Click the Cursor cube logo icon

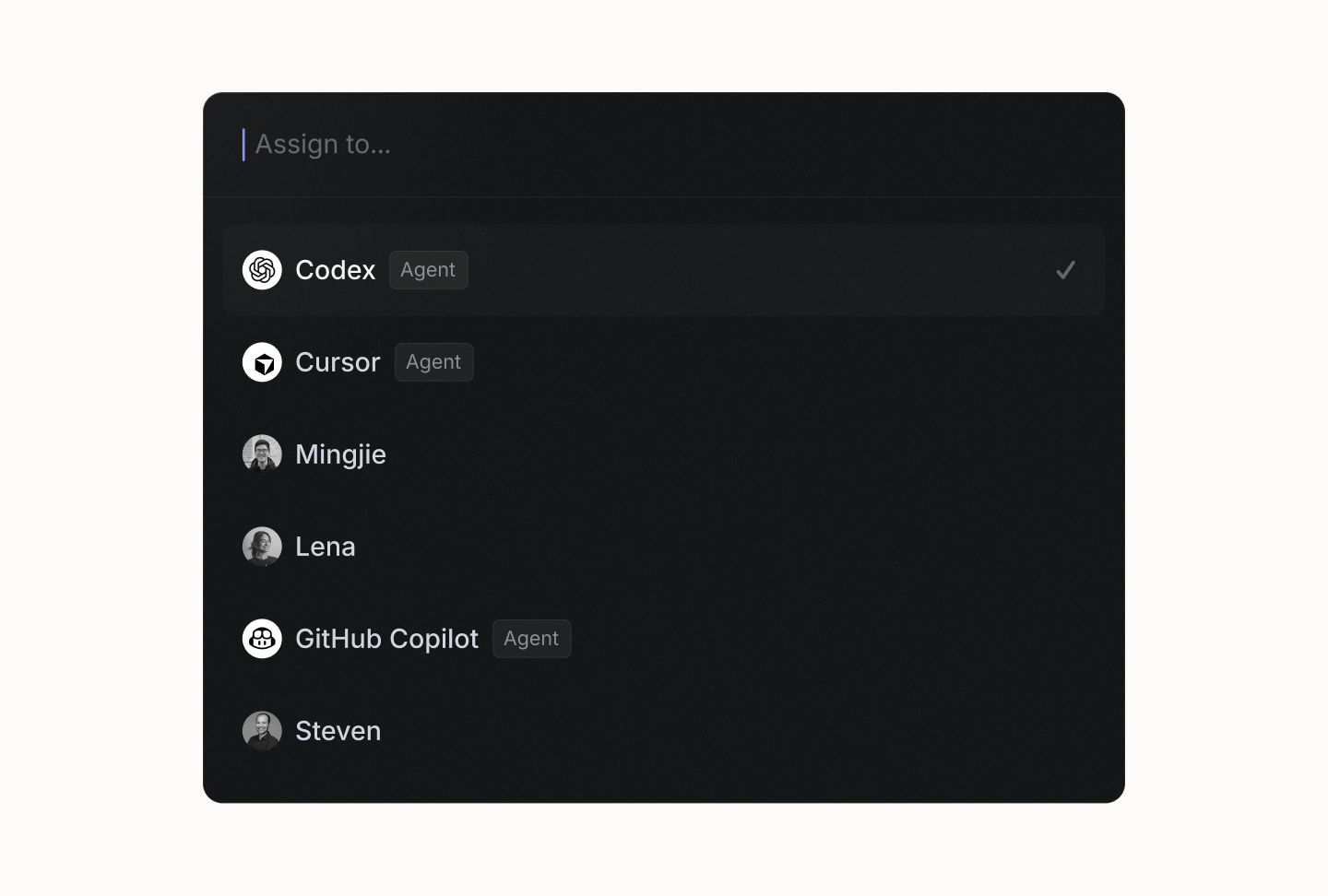point(262,362)
